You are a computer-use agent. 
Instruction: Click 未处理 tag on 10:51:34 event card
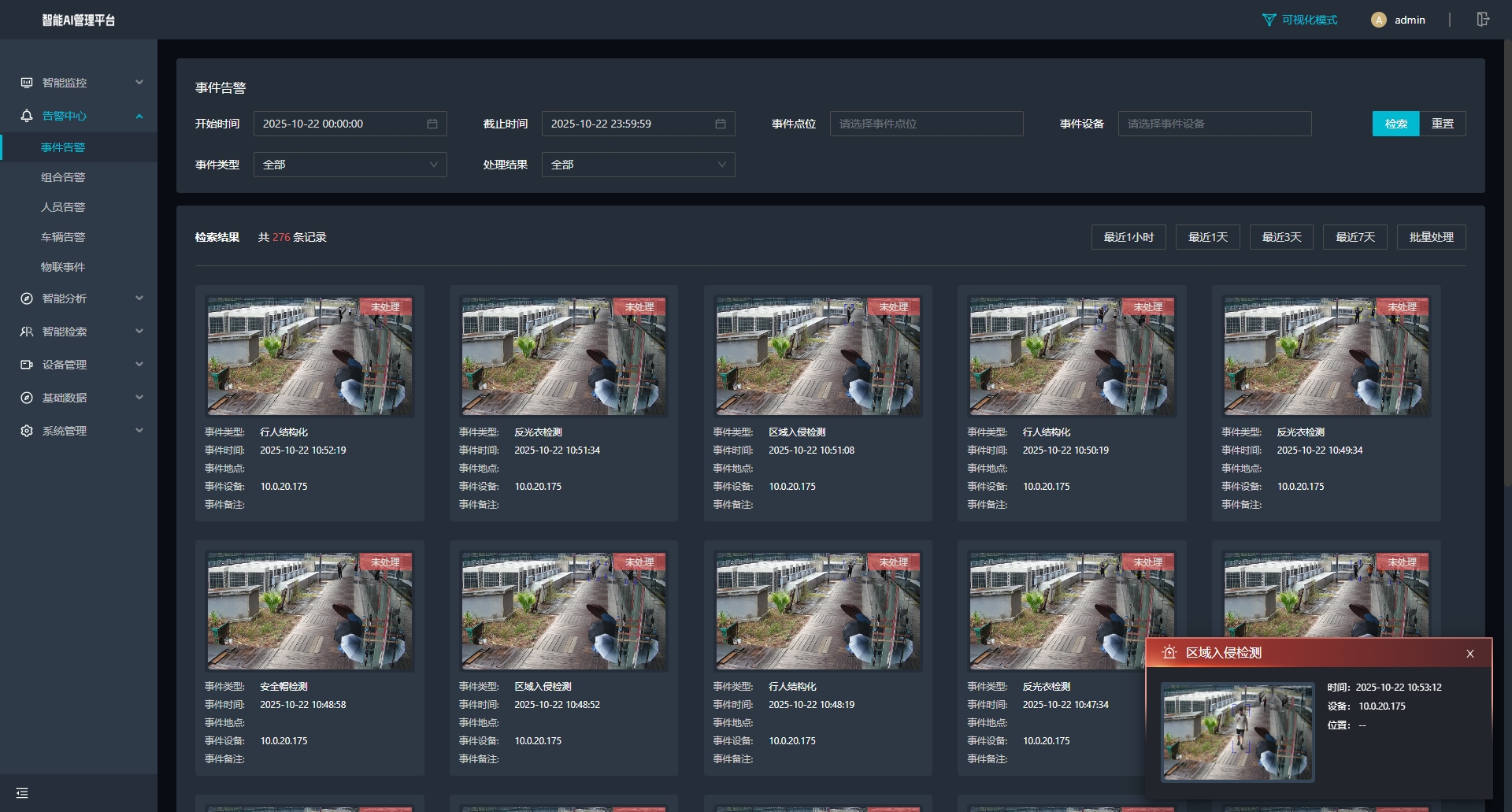pos(639,307)
